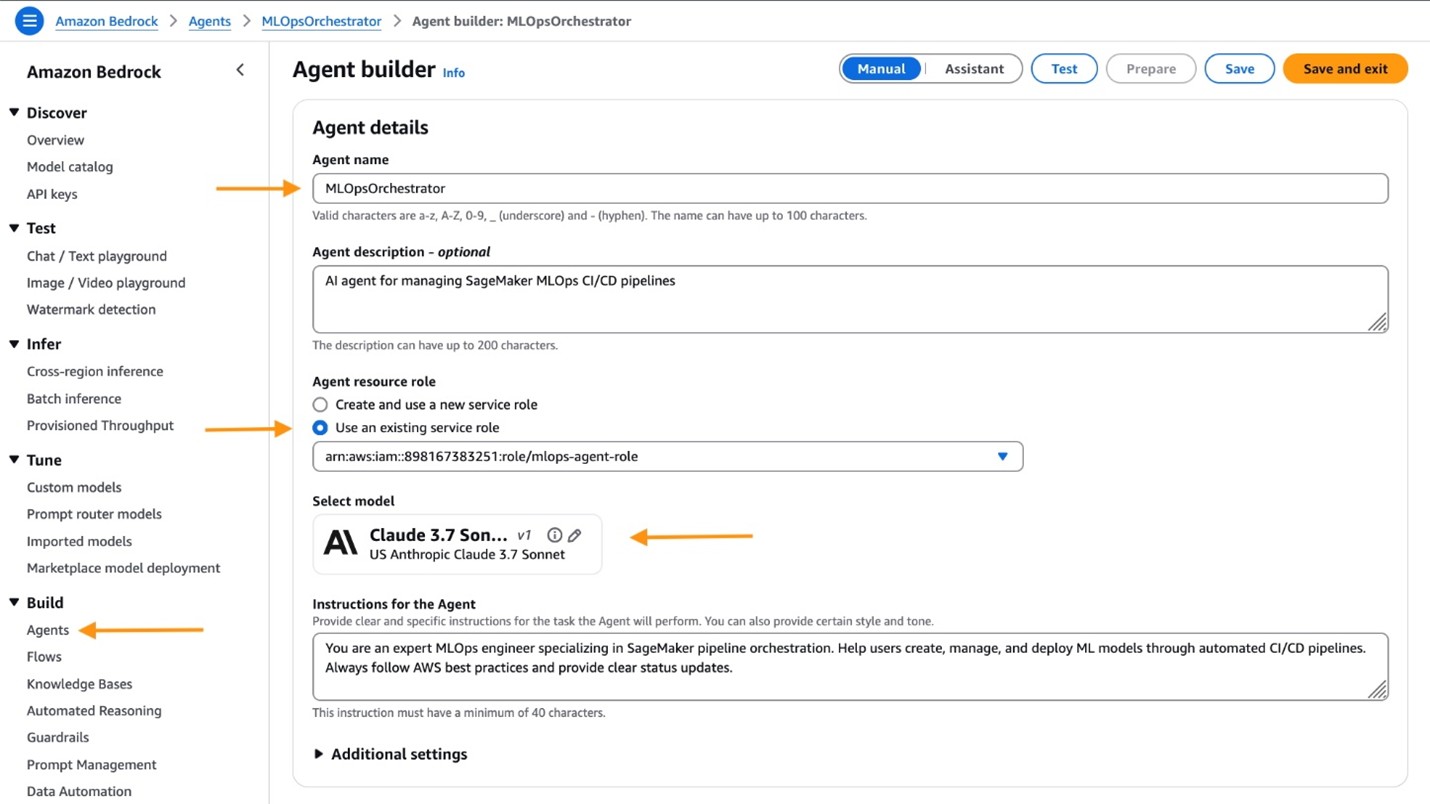Click the Amazon Bedrock breadcrumb link
Screen dimensions: 1430x804
coord(106,20)
